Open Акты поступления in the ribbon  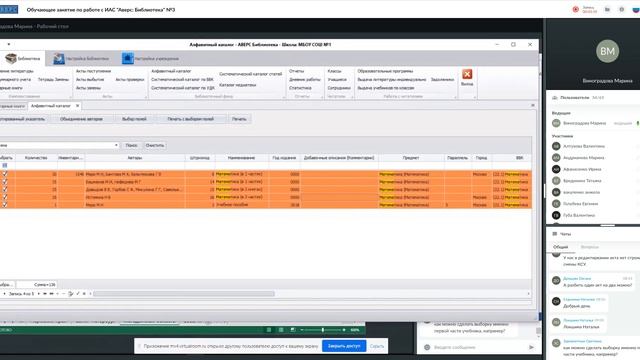click(x=93, y=71)
